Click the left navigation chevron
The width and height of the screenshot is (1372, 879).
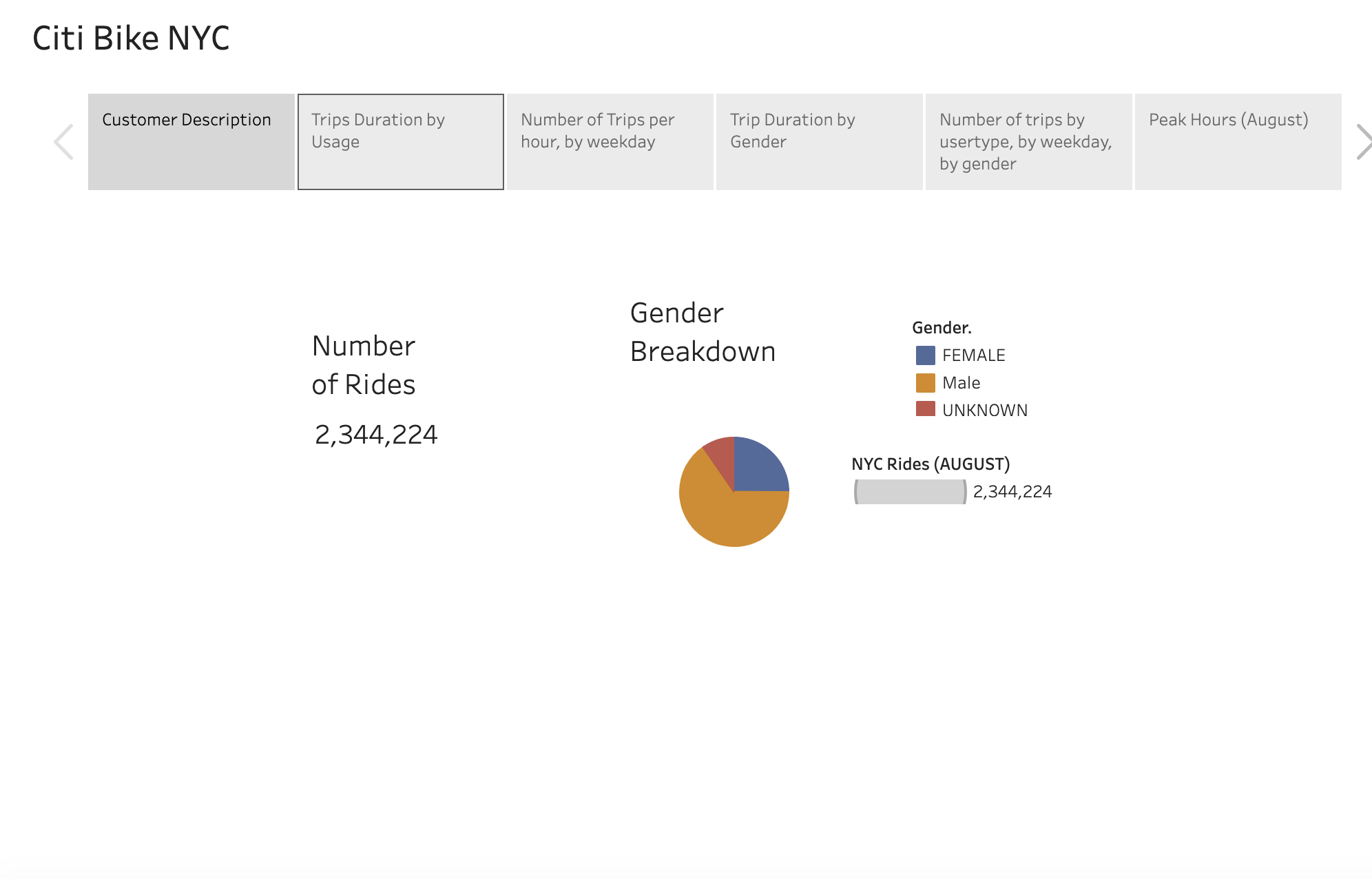click(x=63, y=141)
